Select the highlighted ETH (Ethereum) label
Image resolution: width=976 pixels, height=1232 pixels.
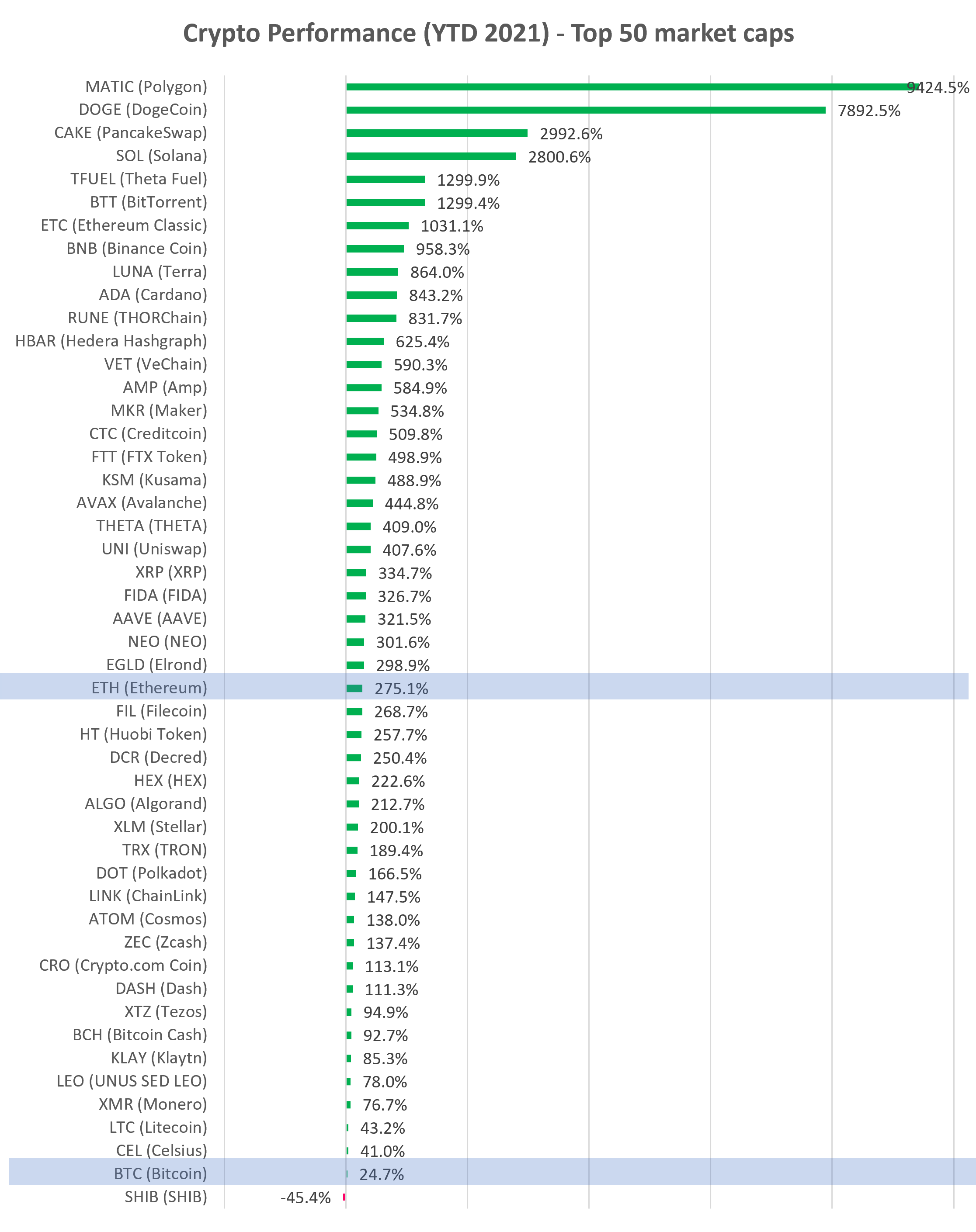point(150,688)
